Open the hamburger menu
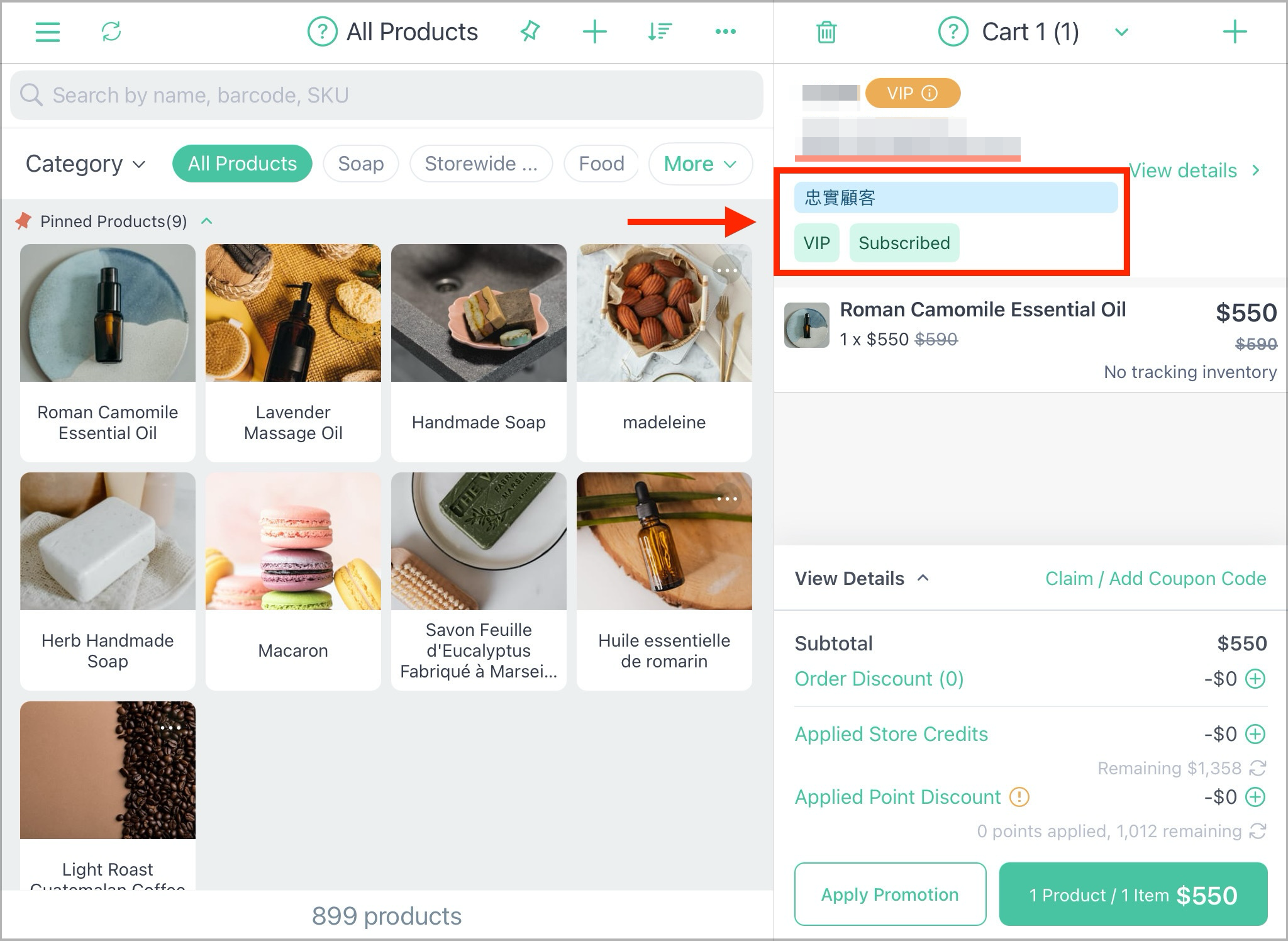 tap(48, 32)
